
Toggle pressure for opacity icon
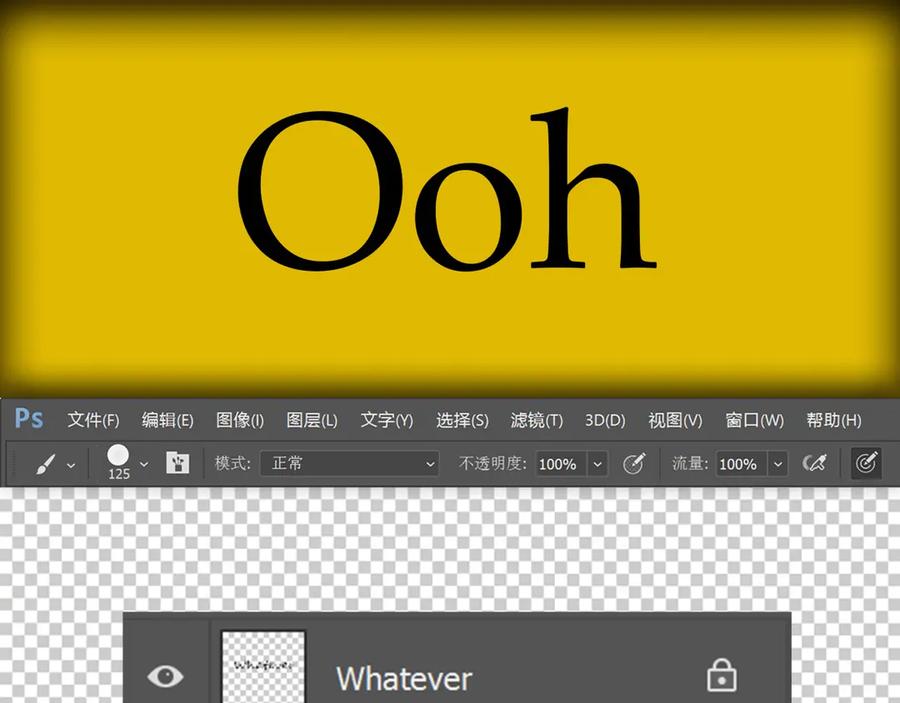(635, 463)
